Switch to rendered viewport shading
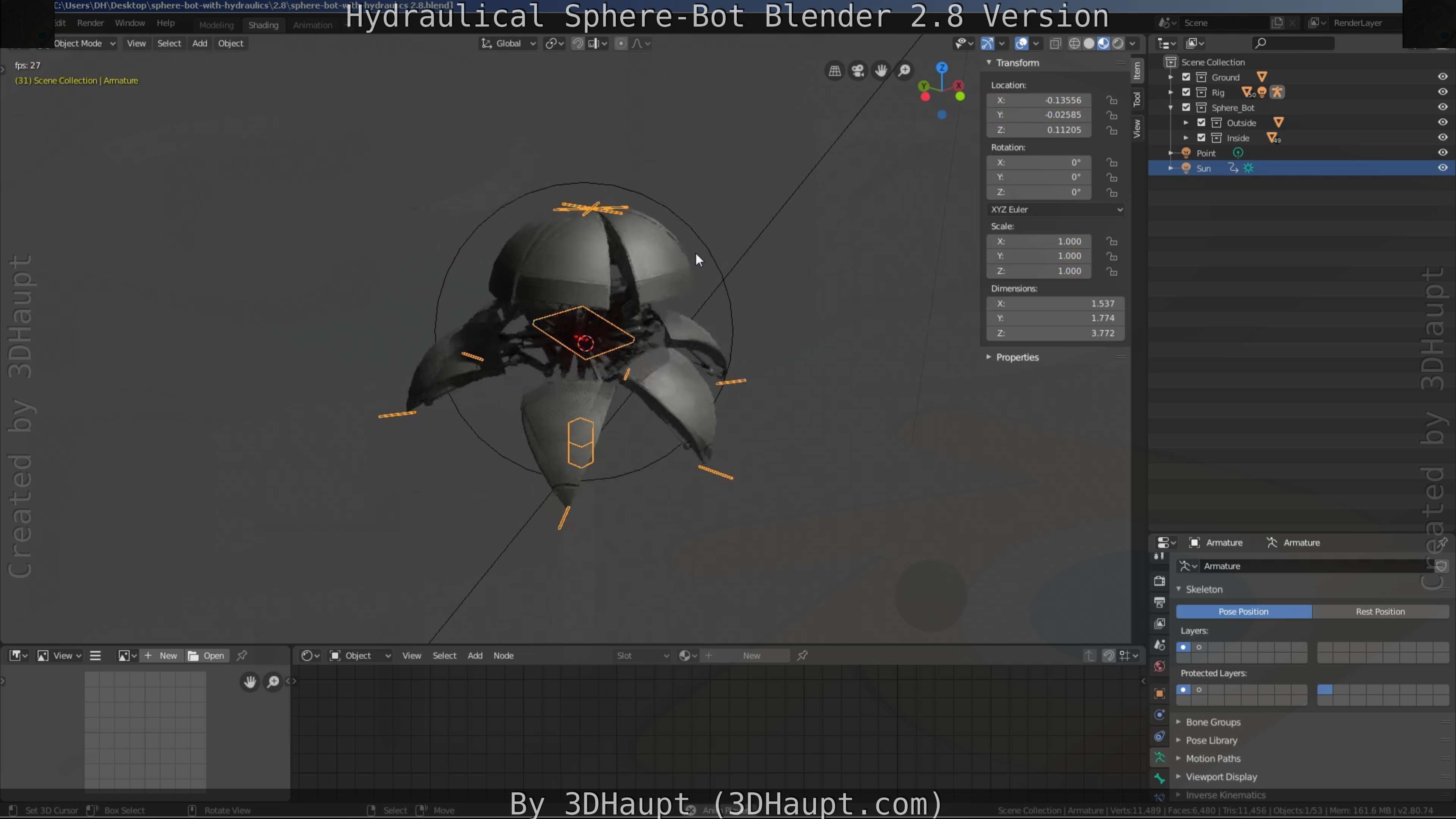 click(x=1118, y=44)
